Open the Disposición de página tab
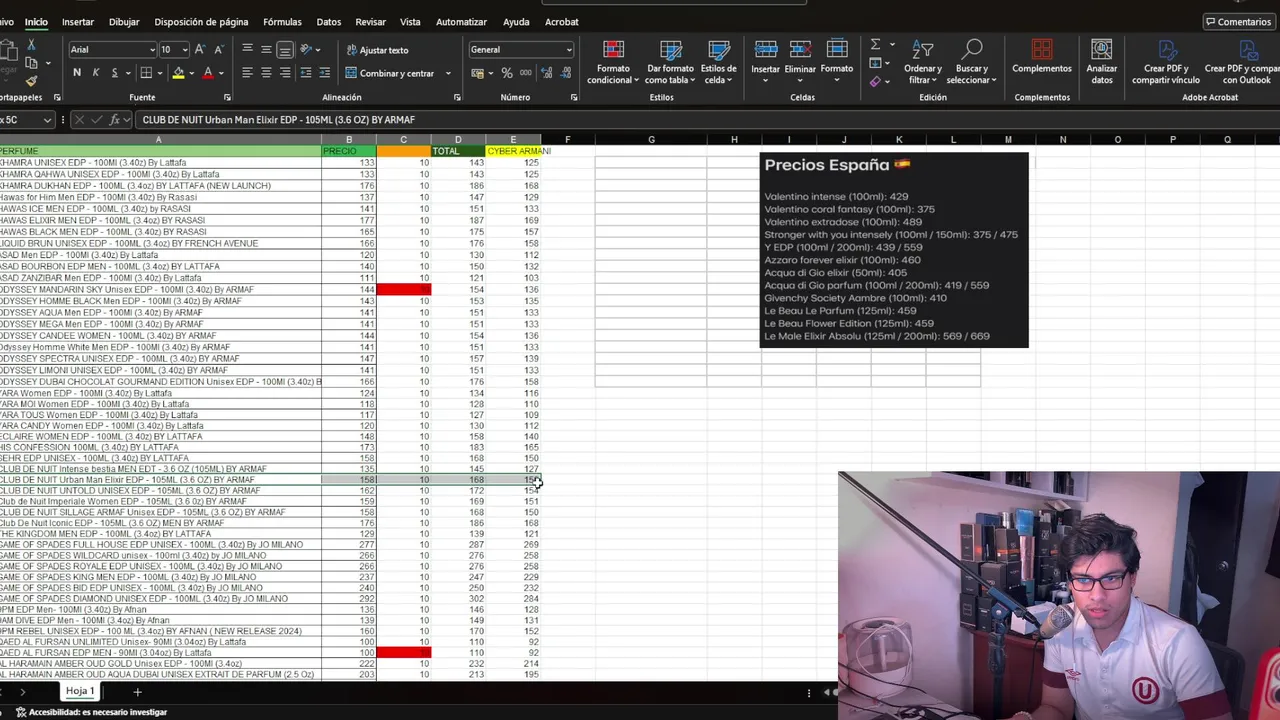 point(201,22)
